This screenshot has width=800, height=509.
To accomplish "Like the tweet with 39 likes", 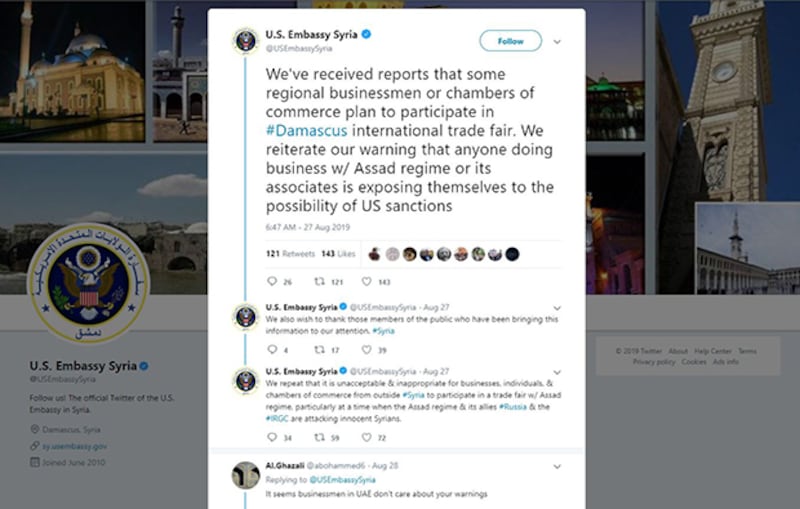I will click(x=366, y=349).
